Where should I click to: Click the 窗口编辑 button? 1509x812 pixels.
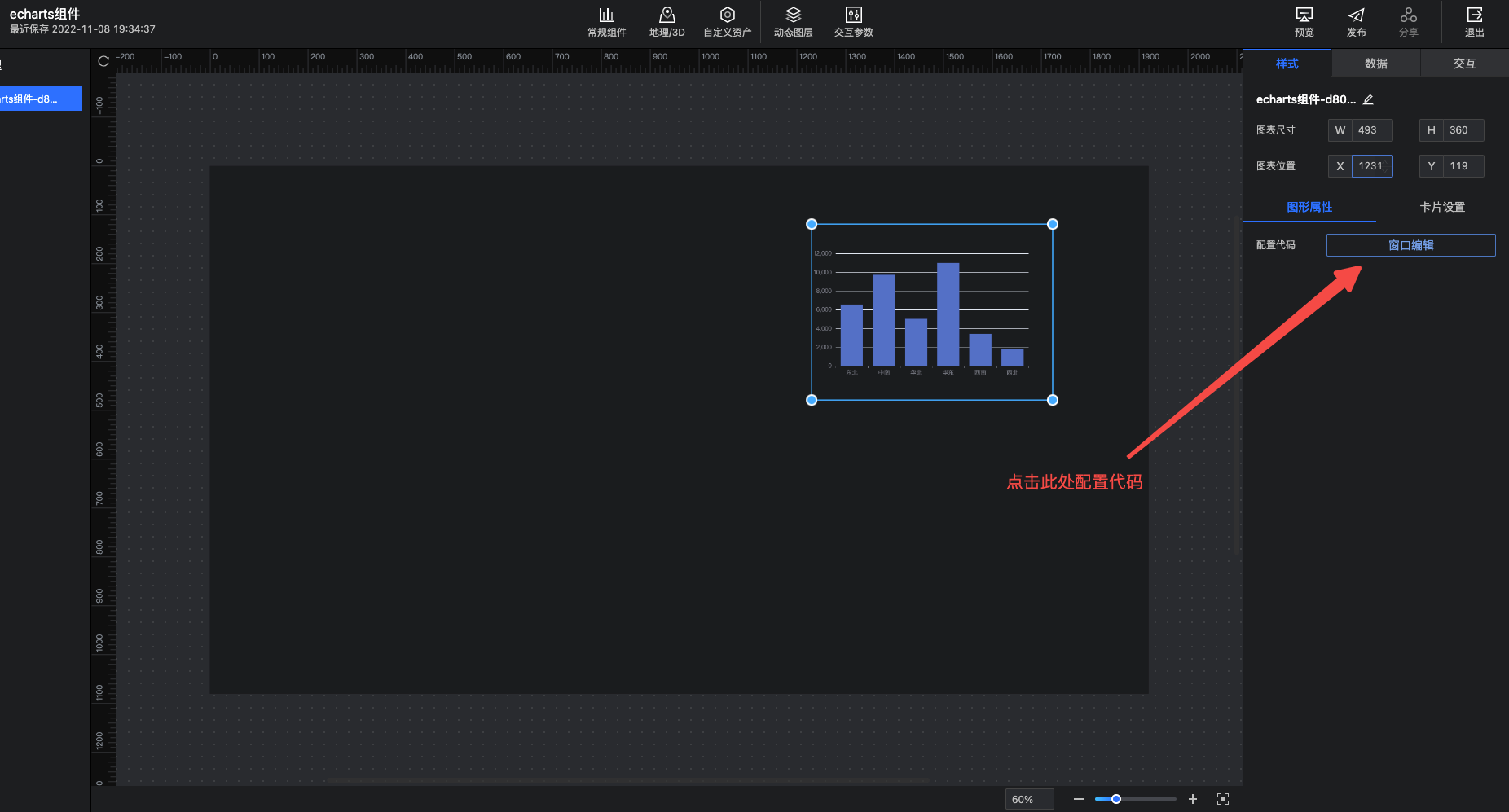[1410, 245]
